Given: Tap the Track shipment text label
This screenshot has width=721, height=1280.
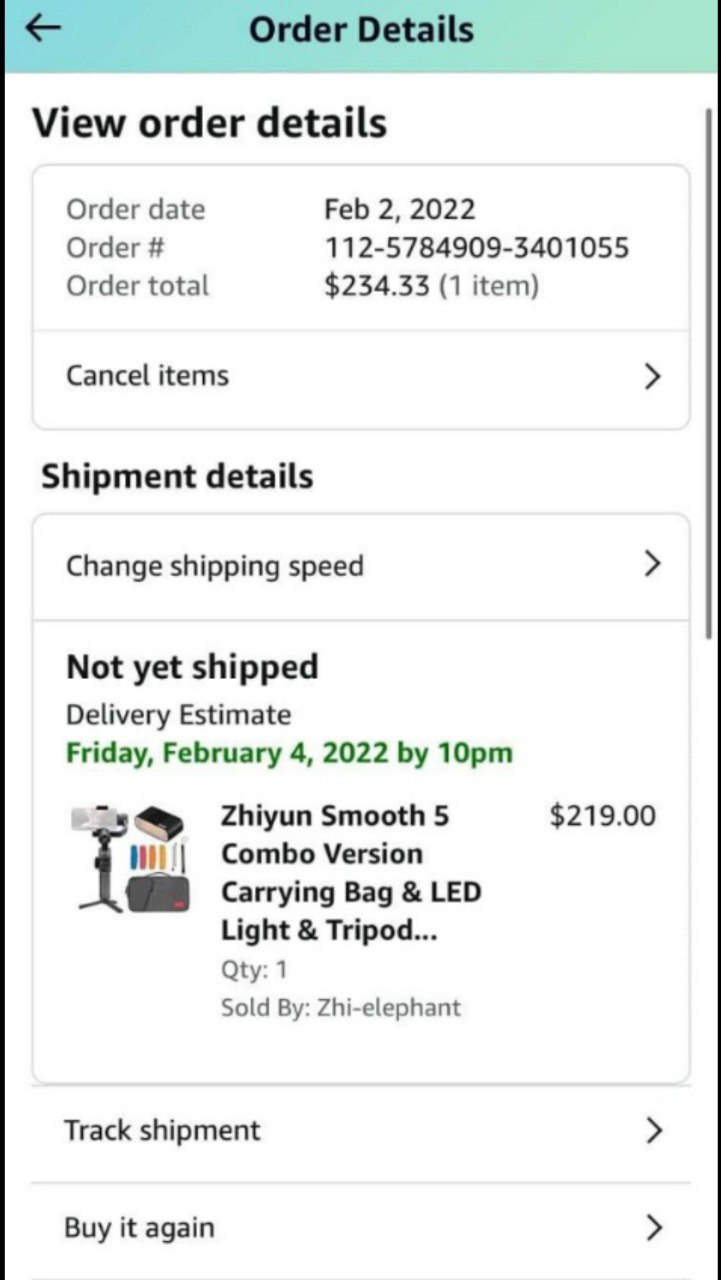Looking at the screenshot, I should click(162, 1131).
